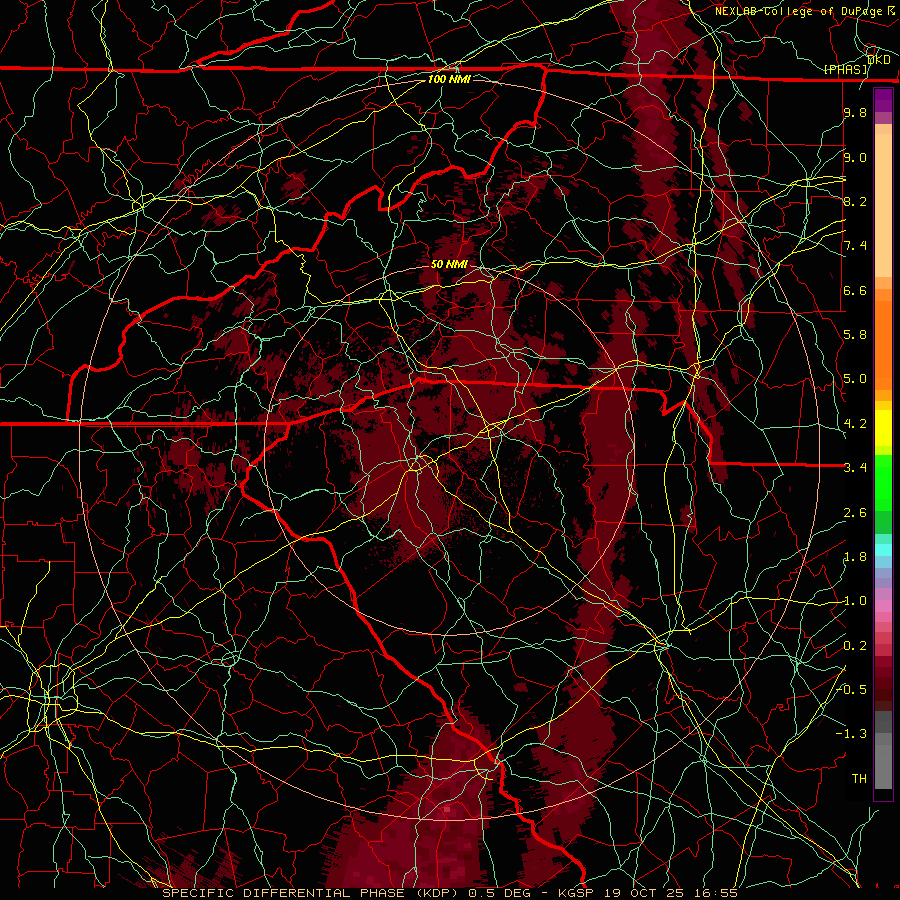Click the 2.6 scale value
This screenshot has width=900, height=900.
click(855, 512)
